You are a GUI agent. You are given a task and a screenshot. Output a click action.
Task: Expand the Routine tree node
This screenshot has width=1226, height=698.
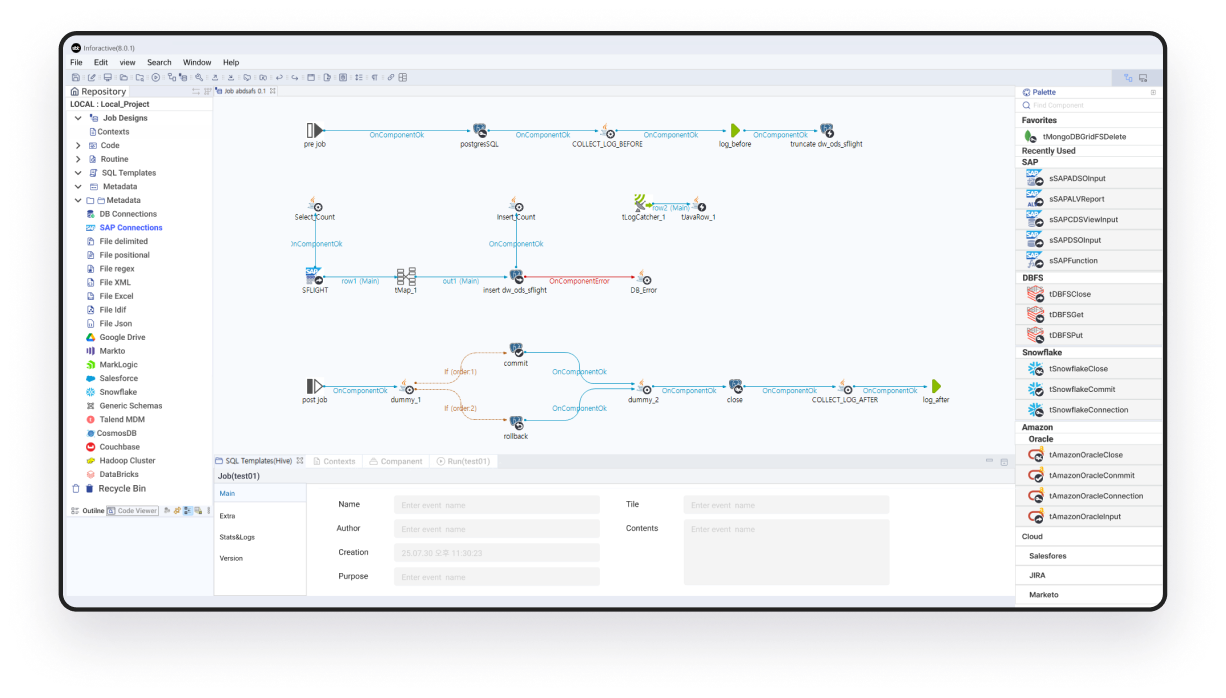pos(78,159)
